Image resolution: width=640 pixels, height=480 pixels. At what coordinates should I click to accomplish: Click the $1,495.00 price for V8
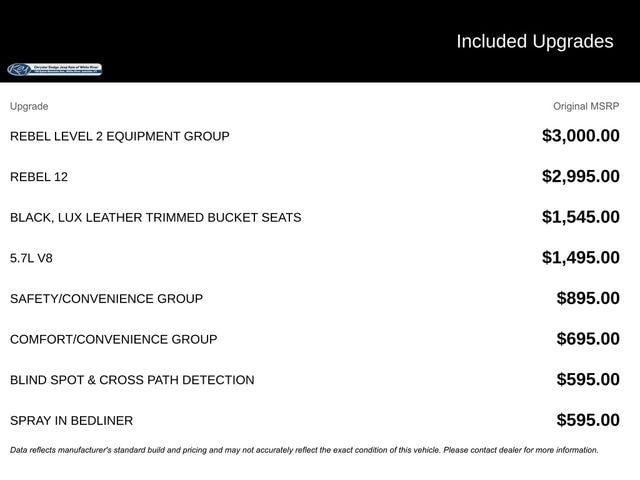tap(580, 258)
